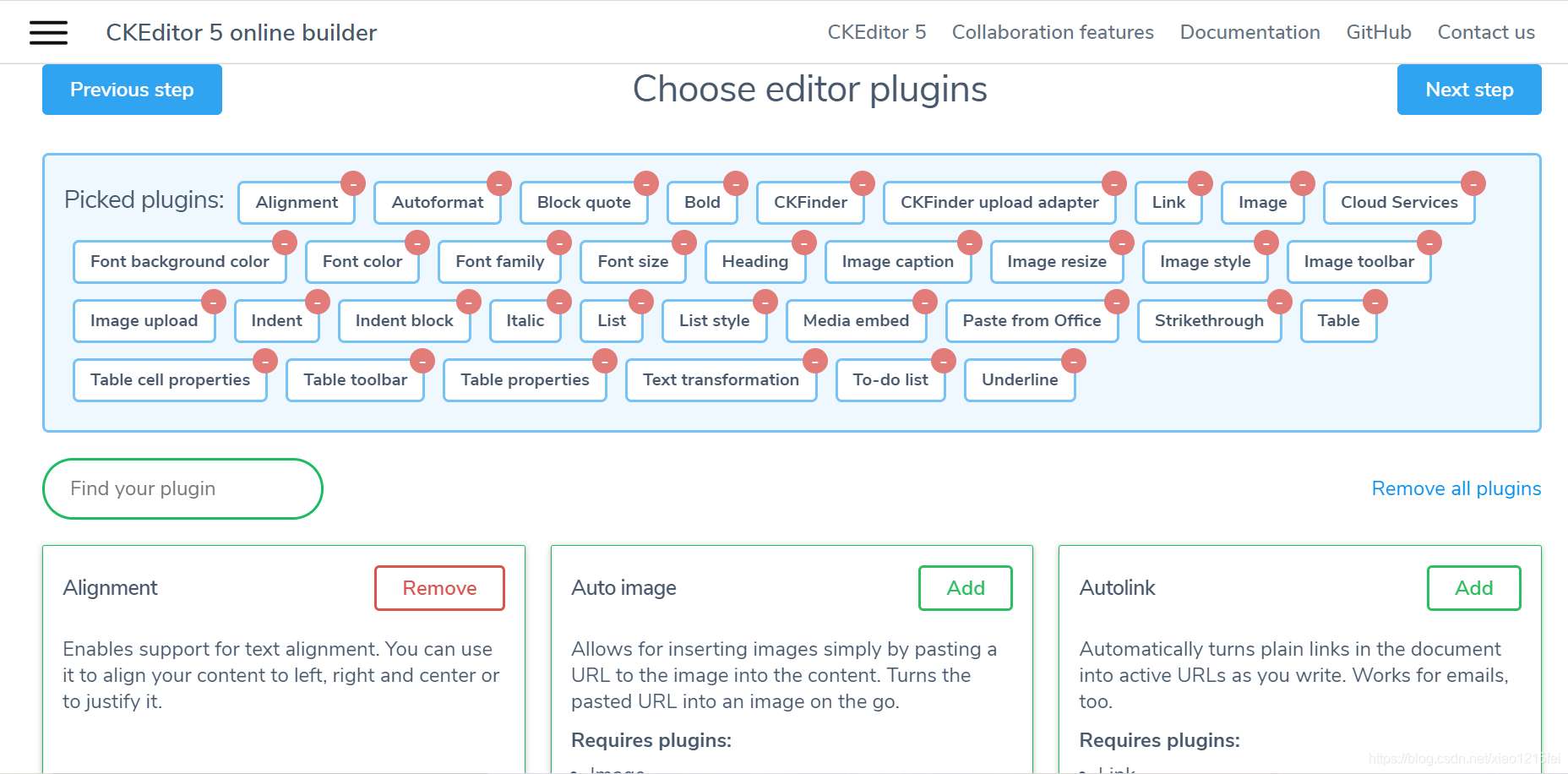Add the Auto image plugin

click(x=965, y=588)
